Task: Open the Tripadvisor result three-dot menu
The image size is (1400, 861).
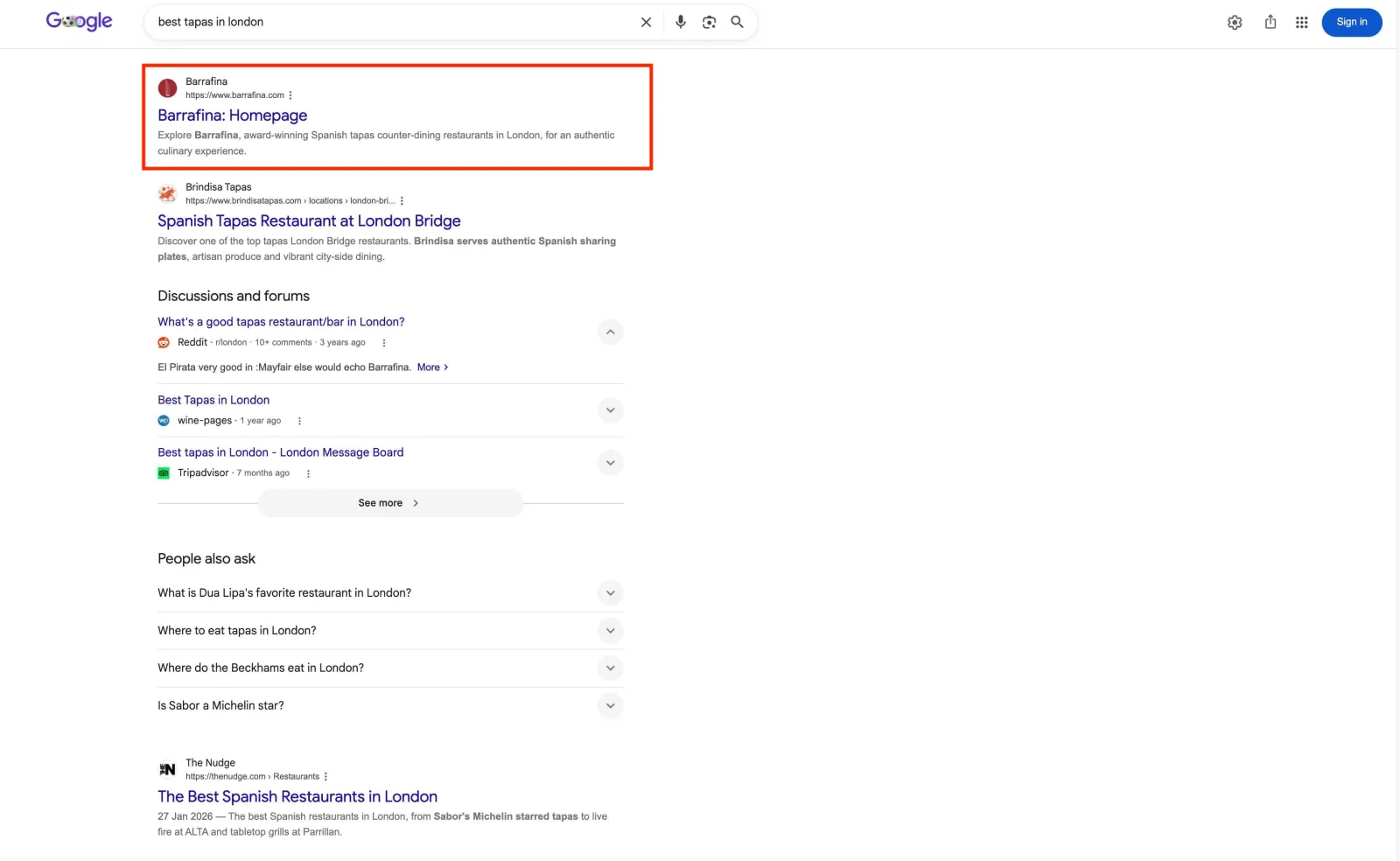Action: tap(308, 473)
